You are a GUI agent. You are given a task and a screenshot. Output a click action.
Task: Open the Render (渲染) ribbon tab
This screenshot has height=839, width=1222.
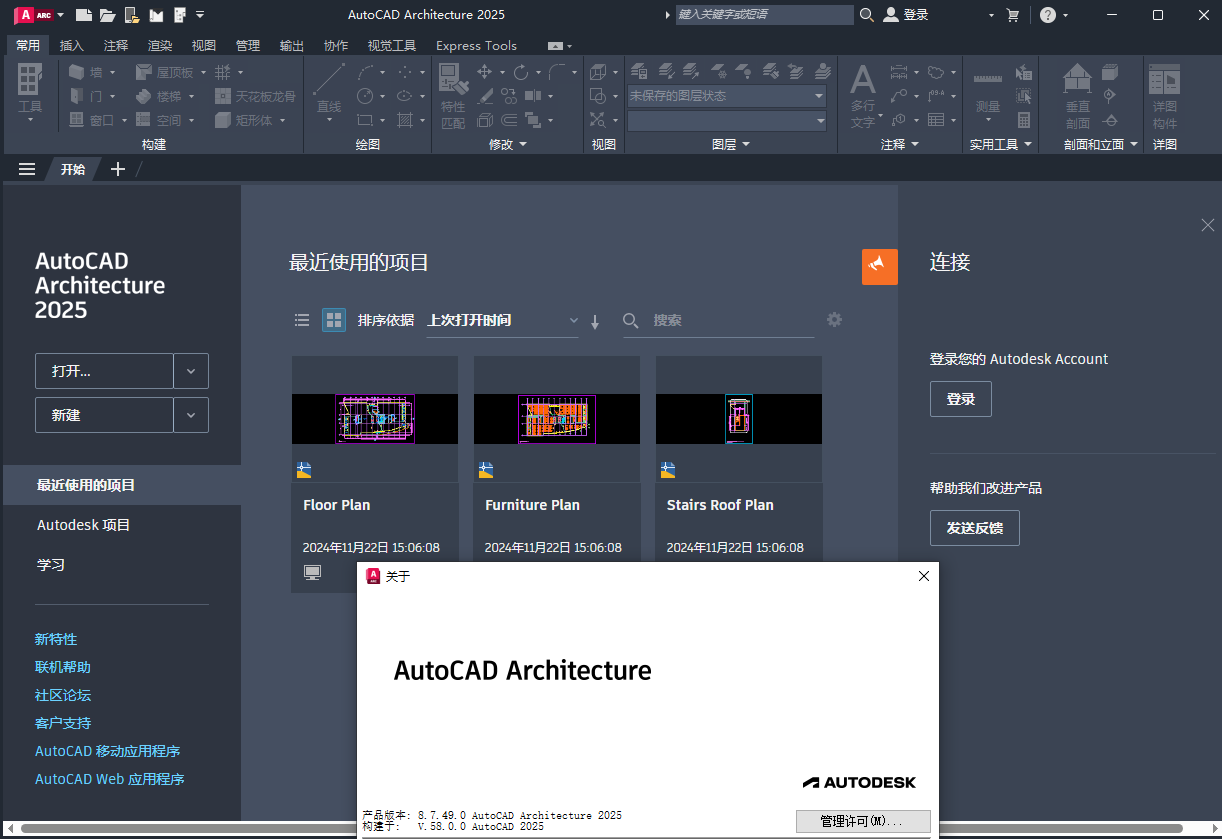point(160,45)
